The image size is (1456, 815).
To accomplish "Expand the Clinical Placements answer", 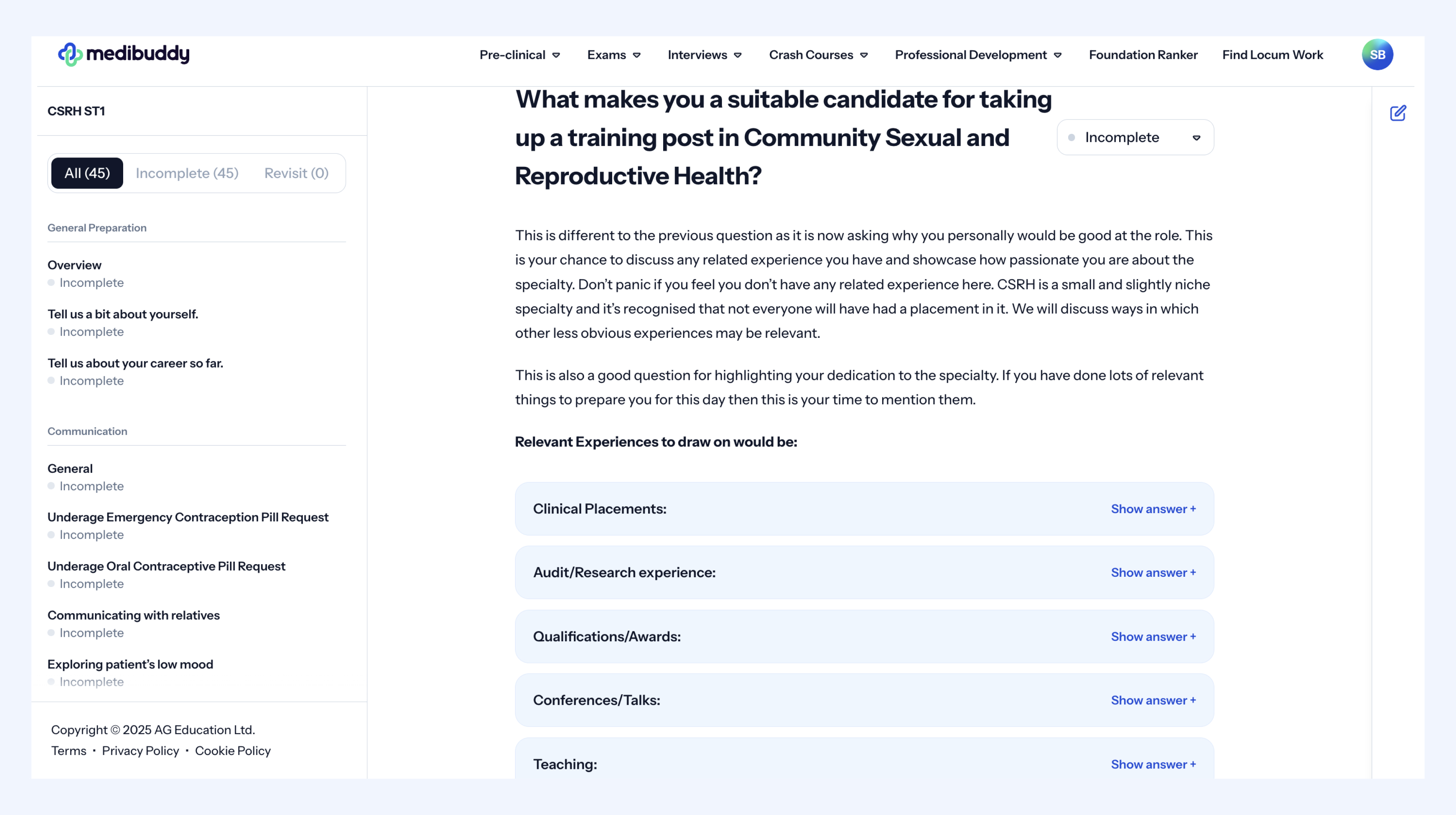I will pos(1153,509).
